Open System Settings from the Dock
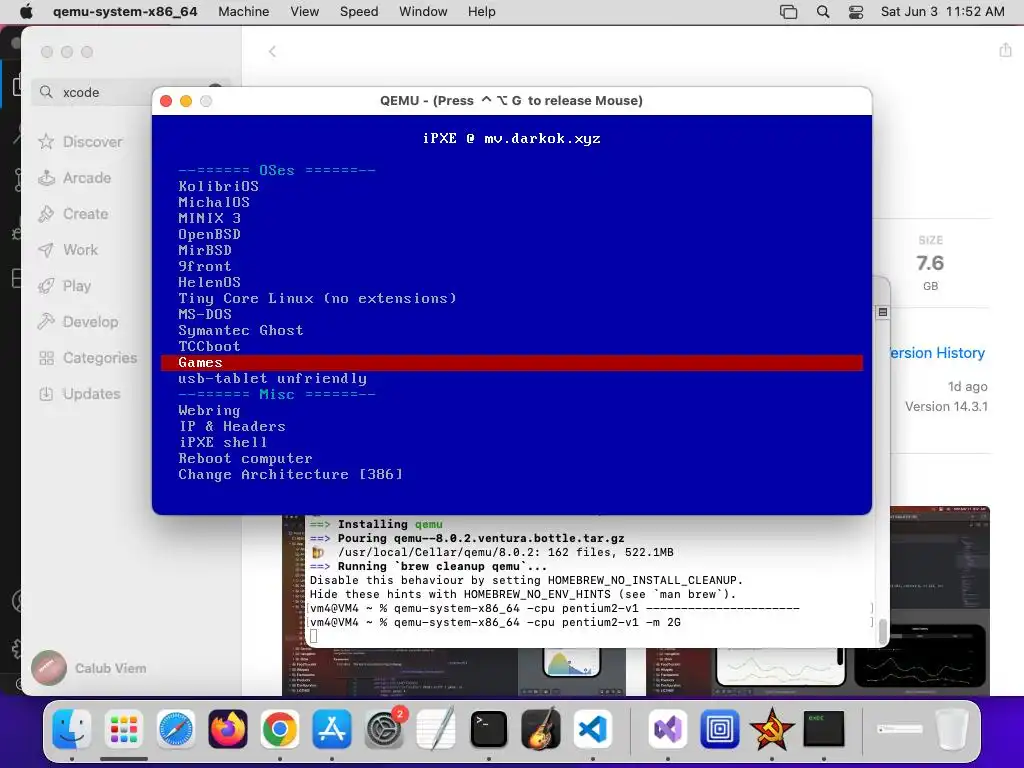 pyautogui.click(x=384, y=729)
